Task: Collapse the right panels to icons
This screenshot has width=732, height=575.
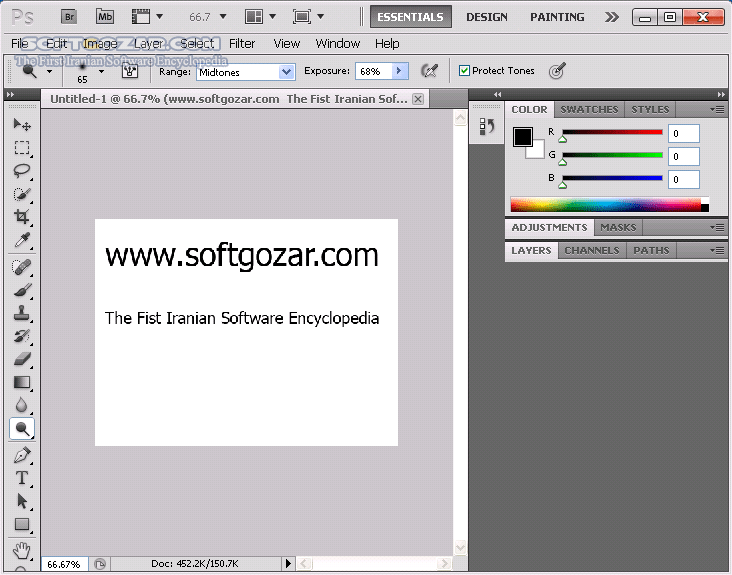Action: point(721,94)
